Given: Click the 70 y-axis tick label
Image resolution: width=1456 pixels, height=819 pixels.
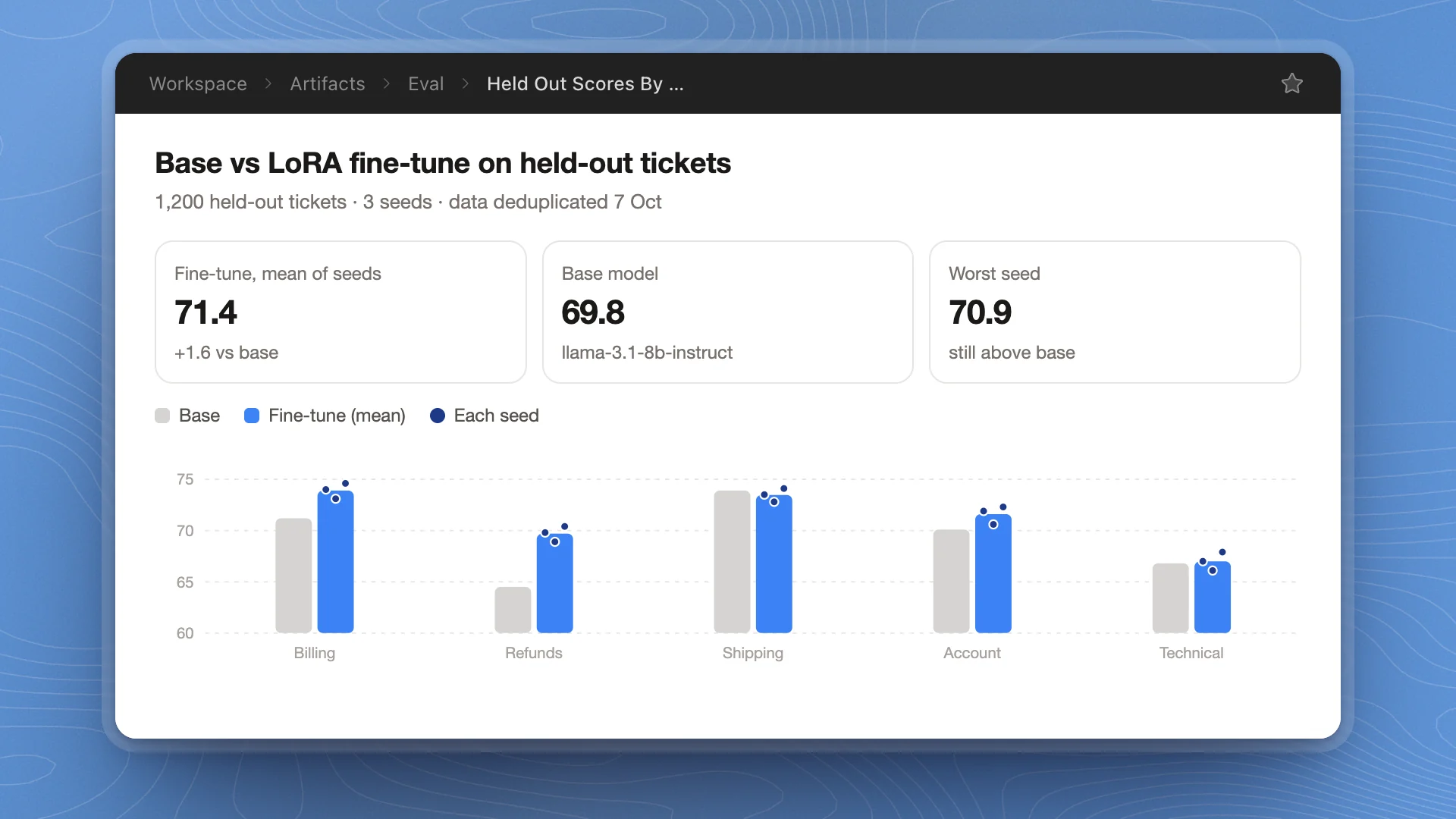Looking at the screenshot, I should pos(185,531).
